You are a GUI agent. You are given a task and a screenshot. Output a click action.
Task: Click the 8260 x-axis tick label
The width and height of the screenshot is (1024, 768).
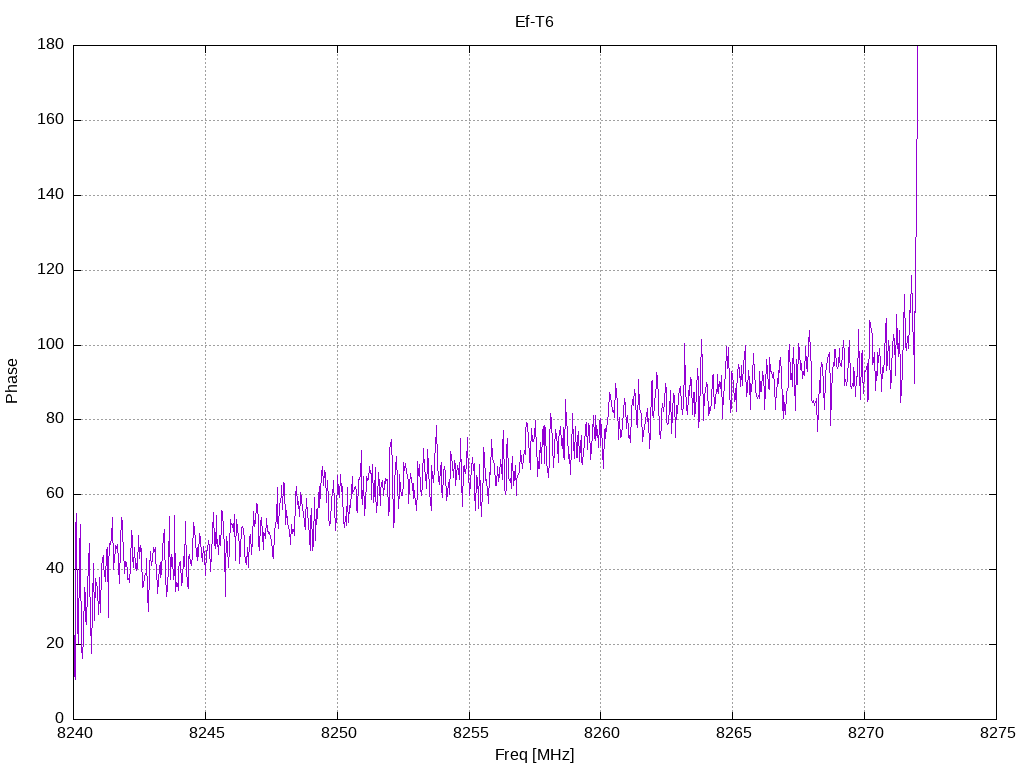click(x=600, y=735)
